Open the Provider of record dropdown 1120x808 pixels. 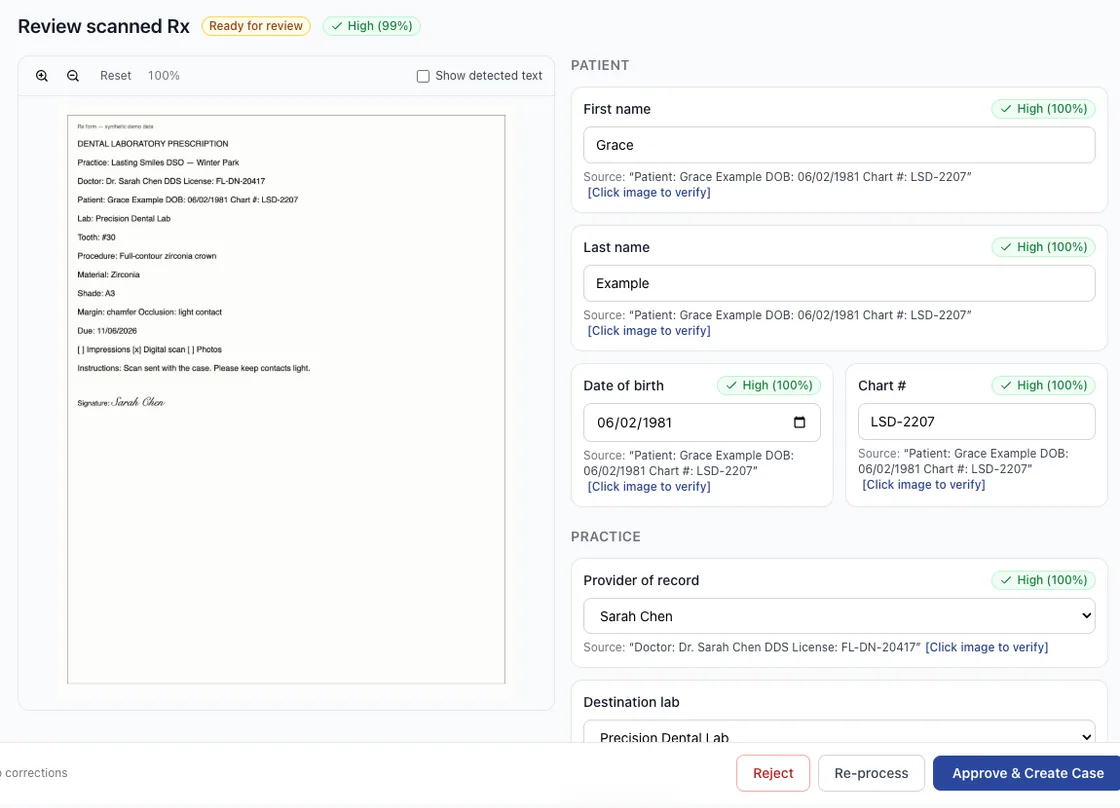pyautogui.click(x=839, y=616)
